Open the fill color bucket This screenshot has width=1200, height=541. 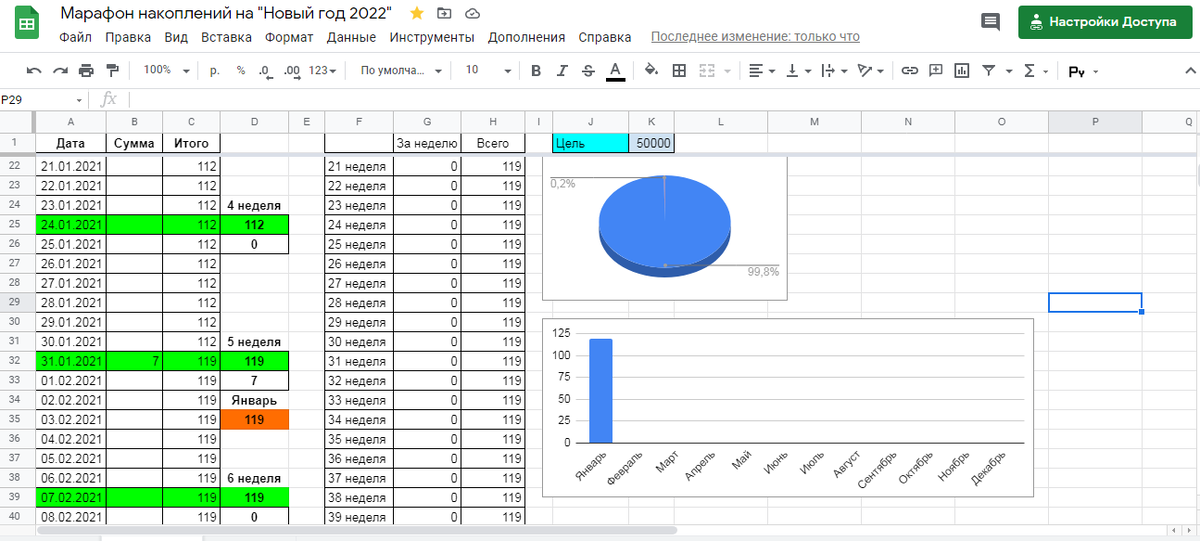click(x=652, y=71)
